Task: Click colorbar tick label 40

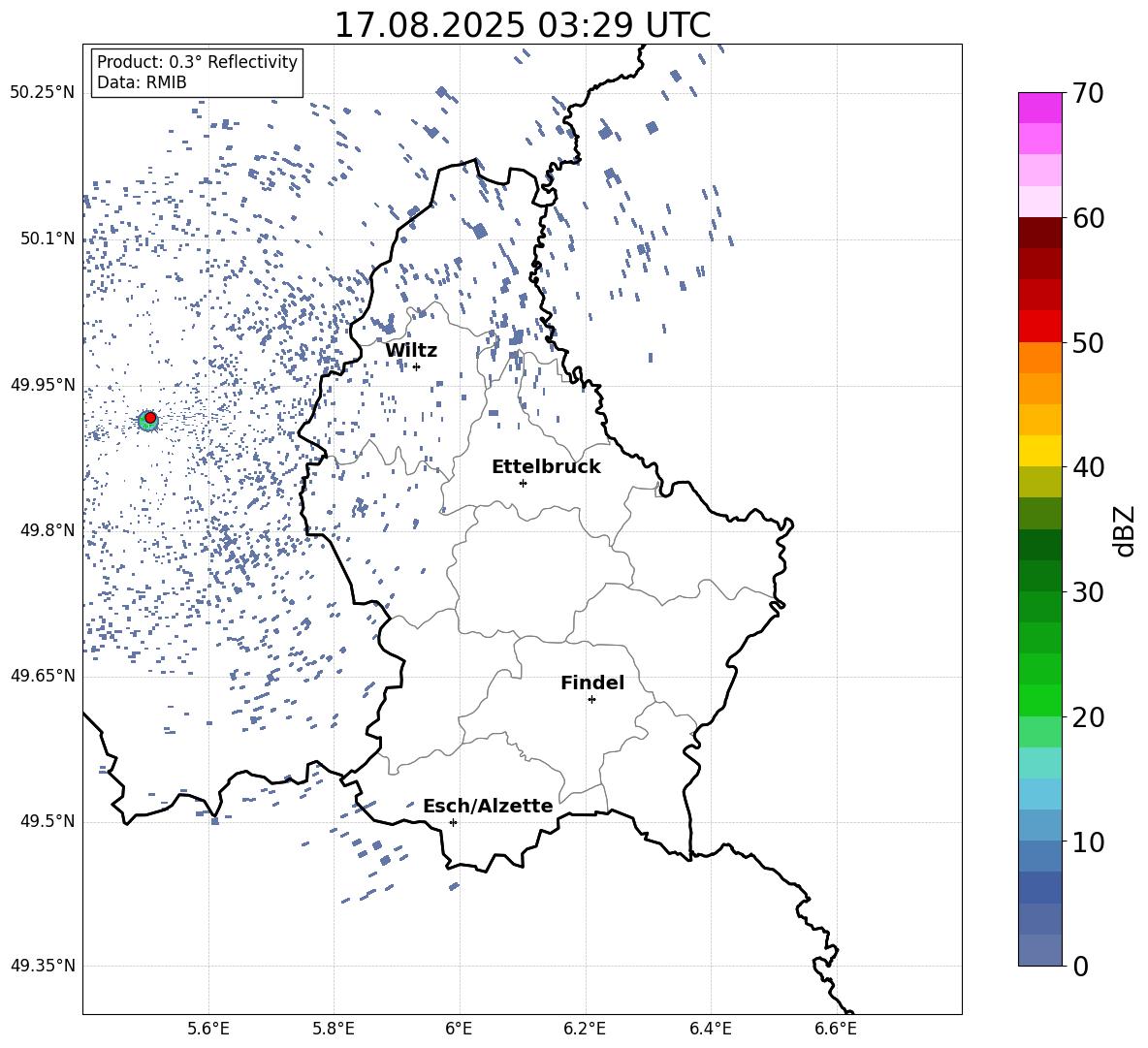Action: point(1088,467)
